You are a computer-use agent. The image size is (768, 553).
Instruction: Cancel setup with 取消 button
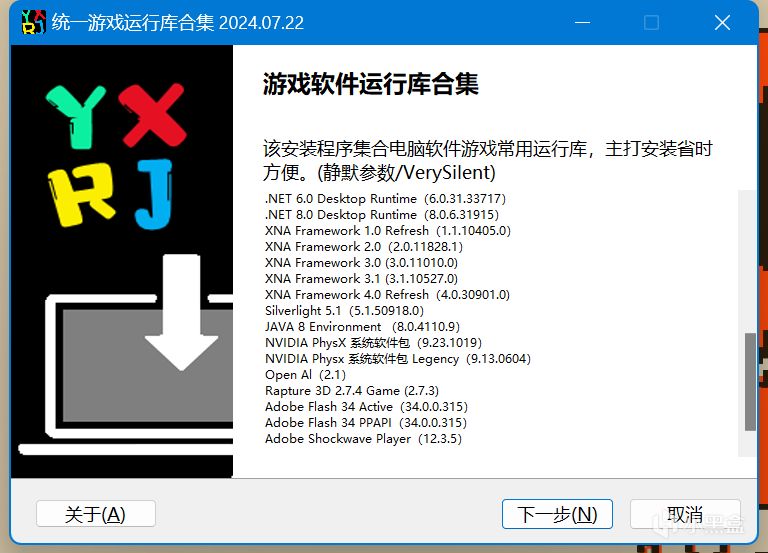point(685,514)
